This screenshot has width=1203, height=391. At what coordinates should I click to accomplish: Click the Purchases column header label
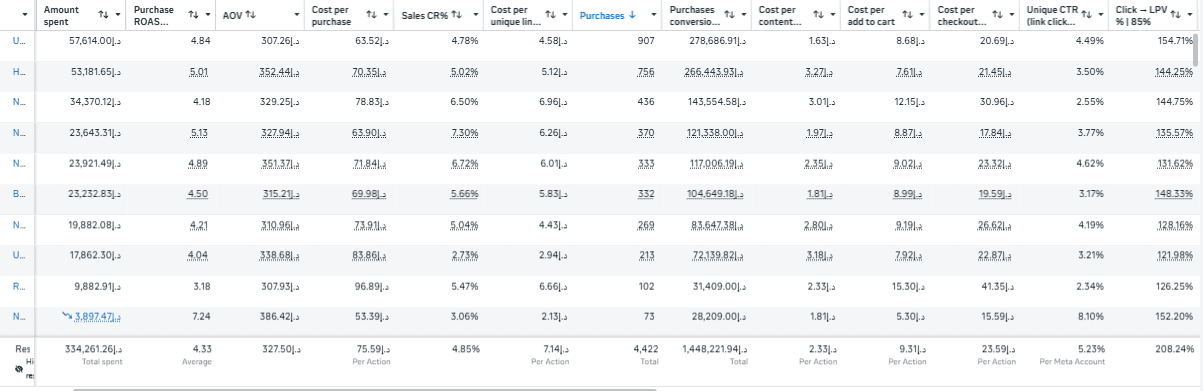coord(603,15)
